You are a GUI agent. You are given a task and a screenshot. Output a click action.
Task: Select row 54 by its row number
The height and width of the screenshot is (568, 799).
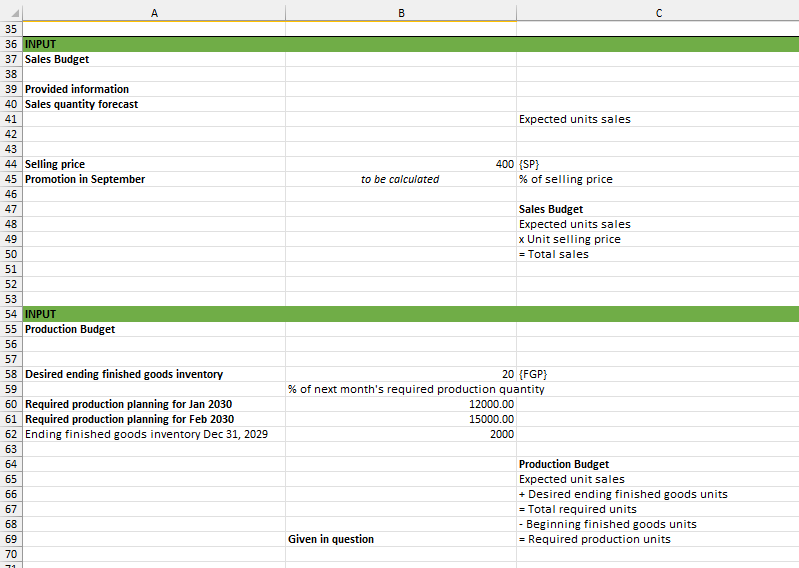11,314
